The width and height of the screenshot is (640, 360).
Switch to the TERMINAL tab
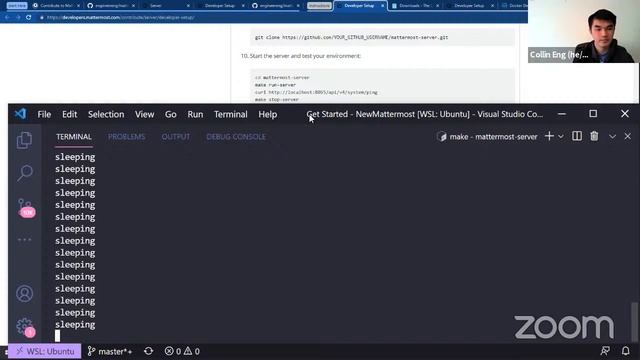74,137
